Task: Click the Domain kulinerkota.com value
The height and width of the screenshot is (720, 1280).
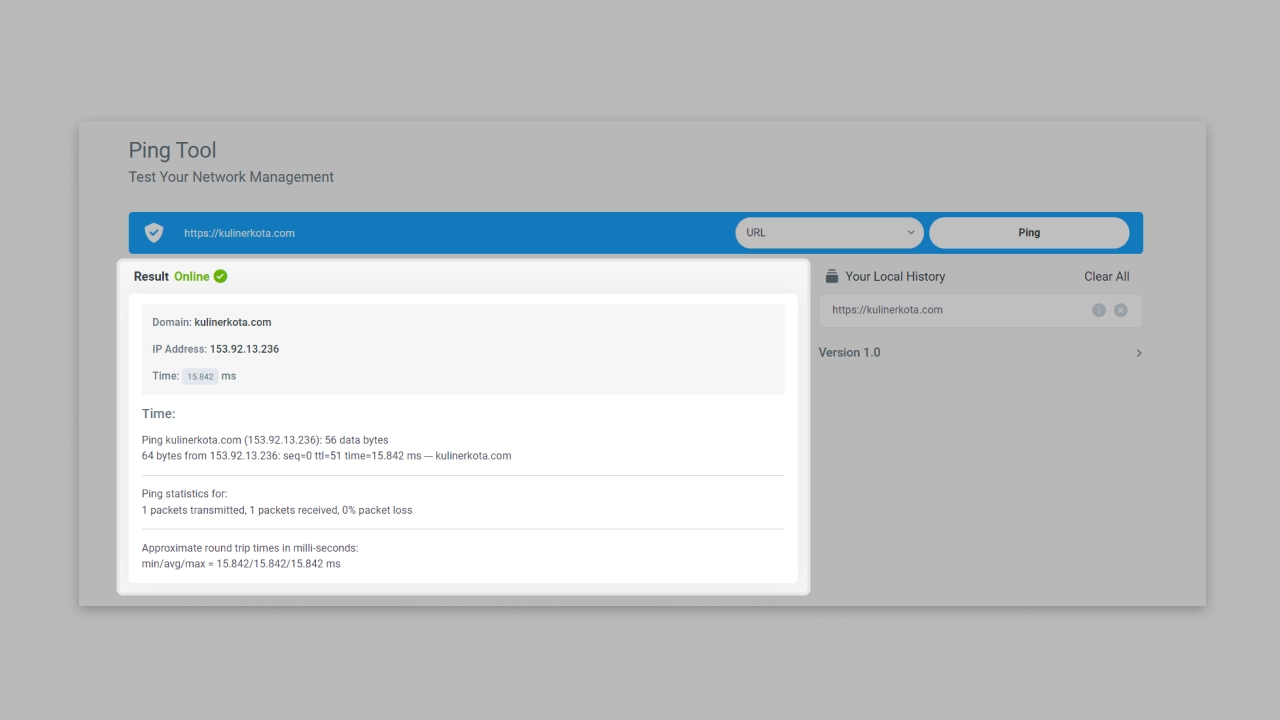Action: 233,322
